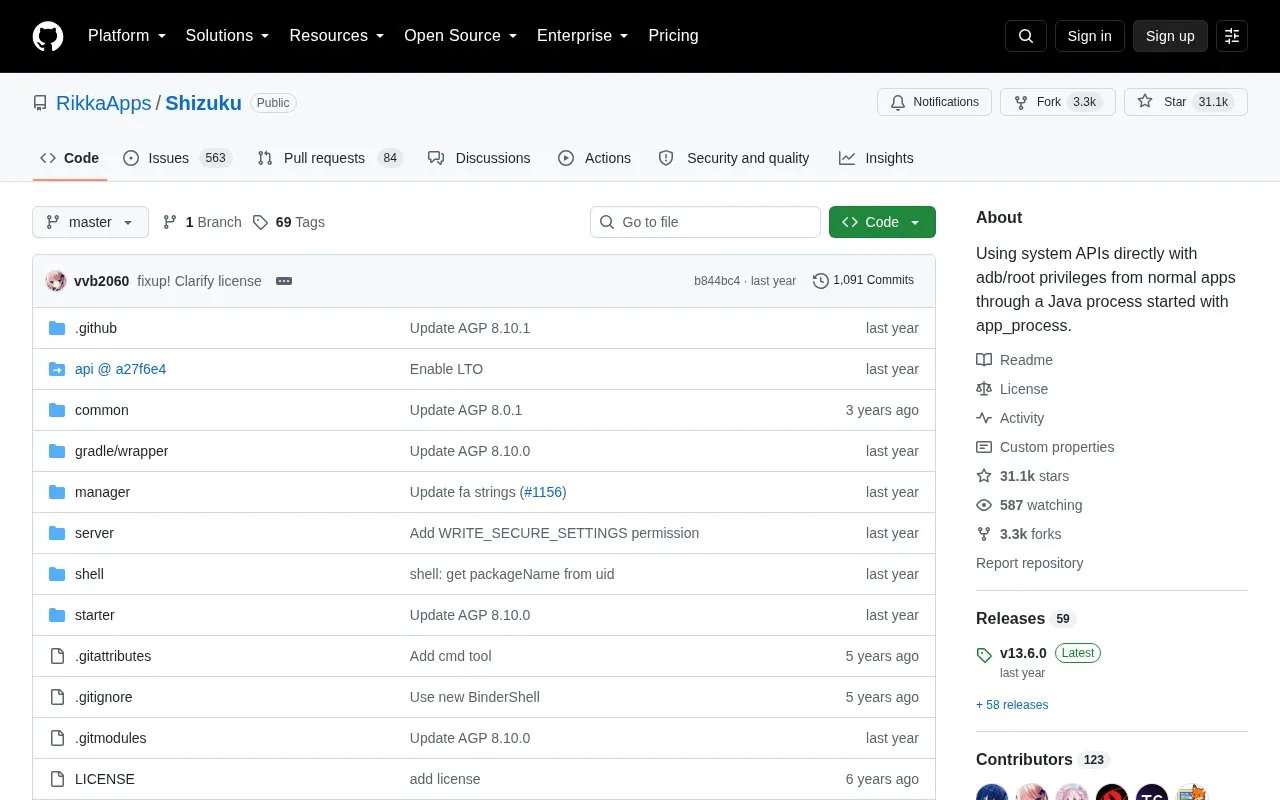Focus the Go to file search field

[705, 222]
